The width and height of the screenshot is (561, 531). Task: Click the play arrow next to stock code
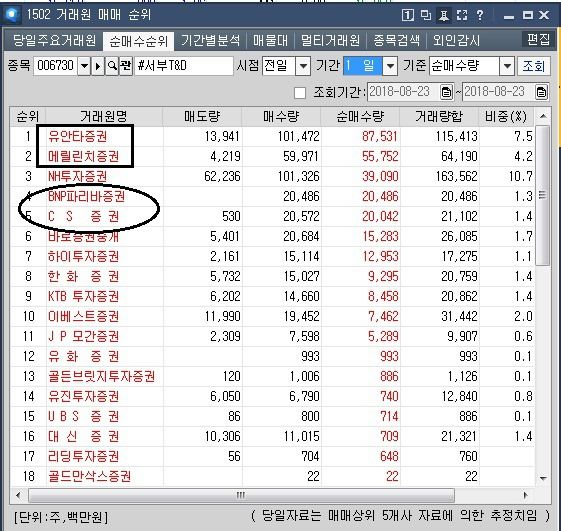point(98,66)
